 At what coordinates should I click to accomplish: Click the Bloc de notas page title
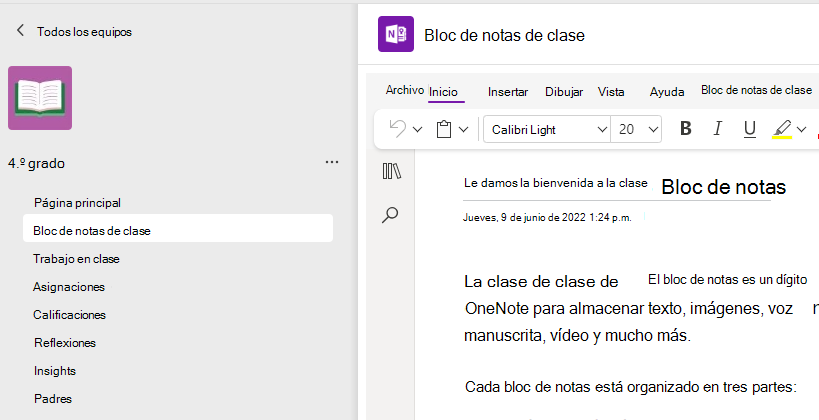[x=723, y=187]
